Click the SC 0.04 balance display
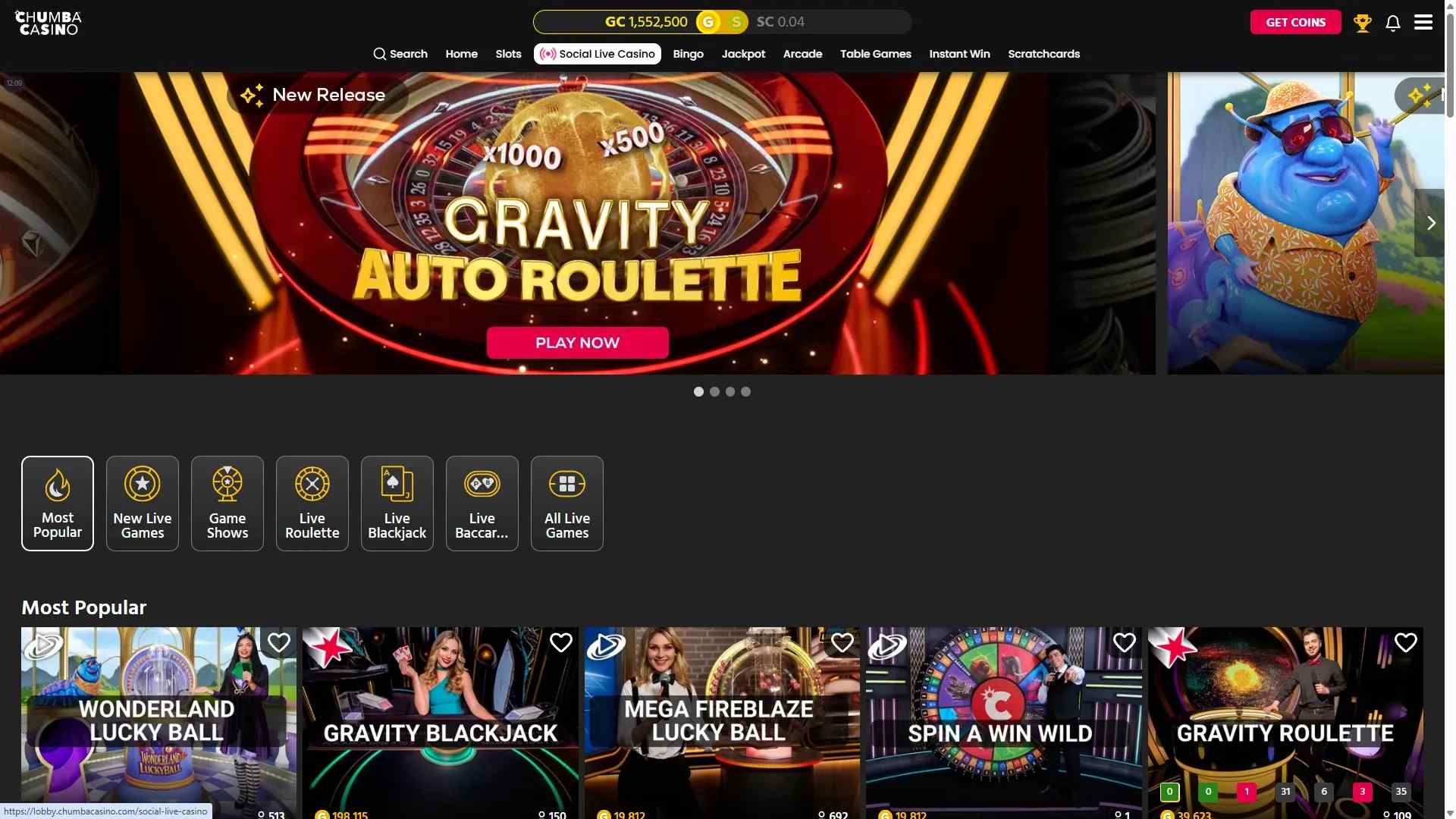1456x819 pixels. [x=780, y=22]
